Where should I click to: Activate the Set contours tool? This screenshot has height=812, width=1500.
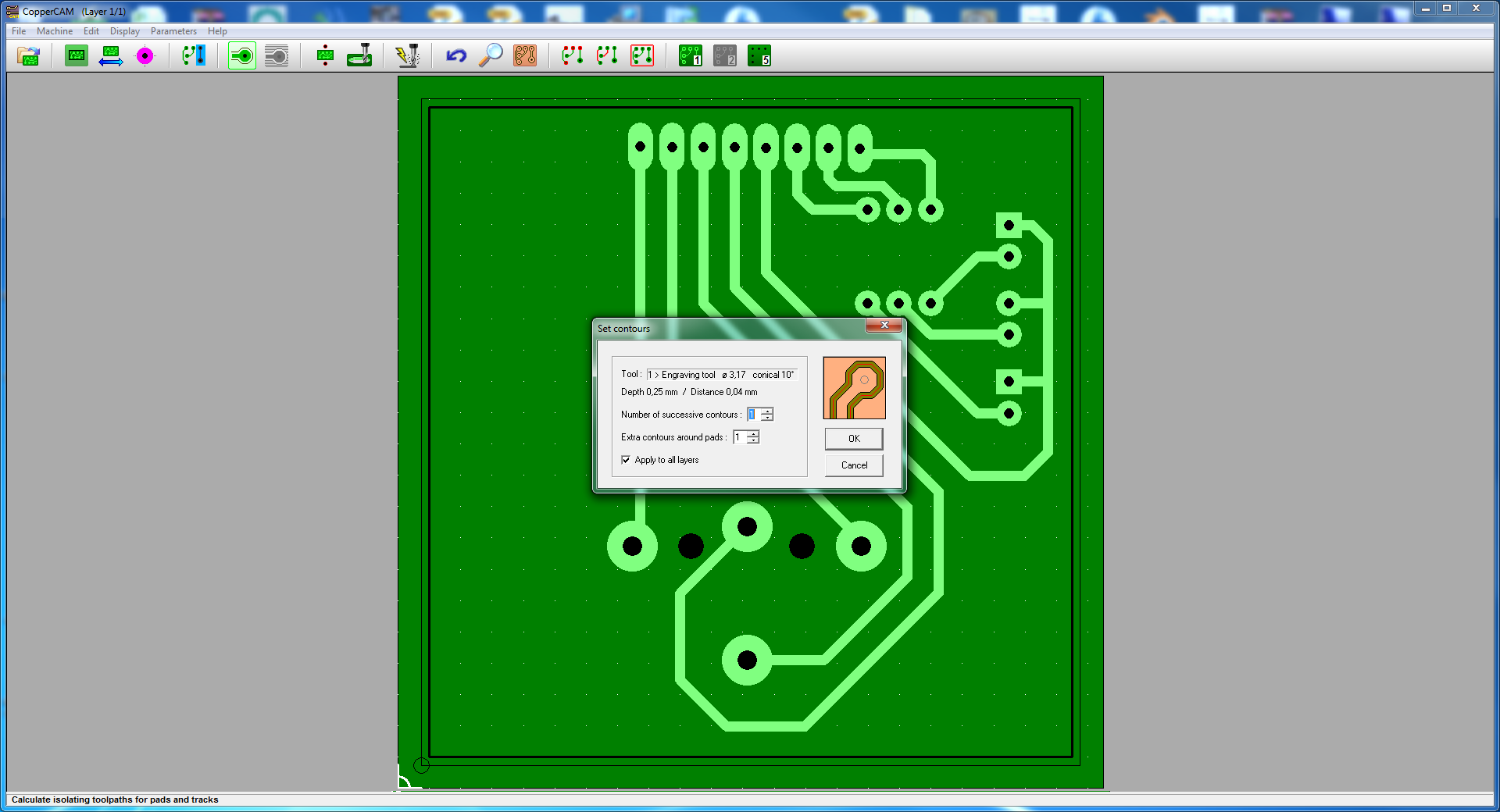[241, 55]
